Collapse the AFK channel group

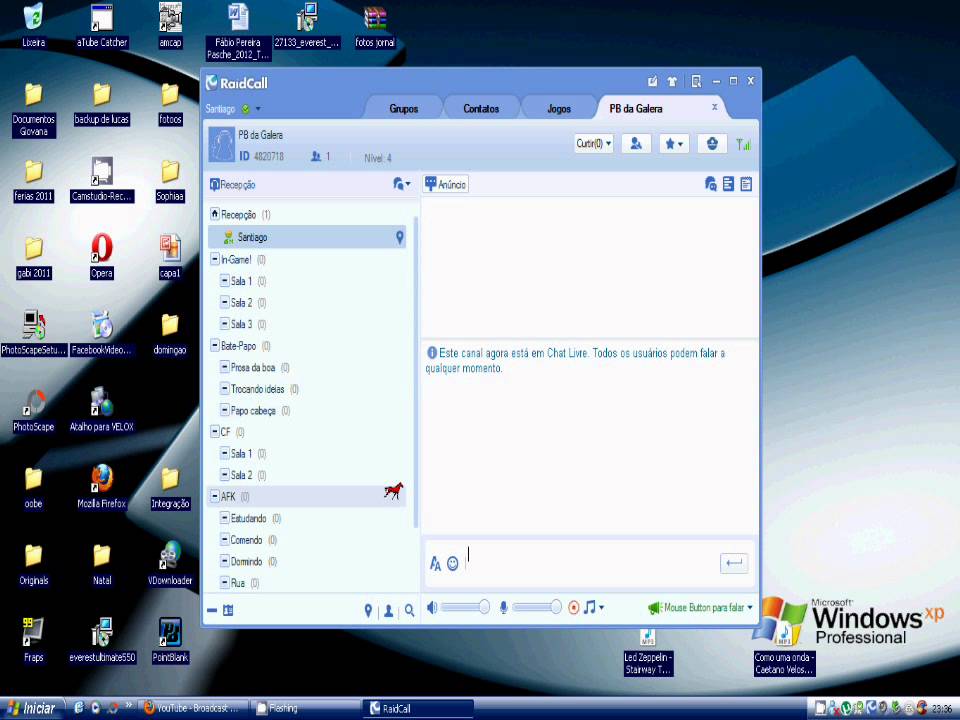(215, 496)
